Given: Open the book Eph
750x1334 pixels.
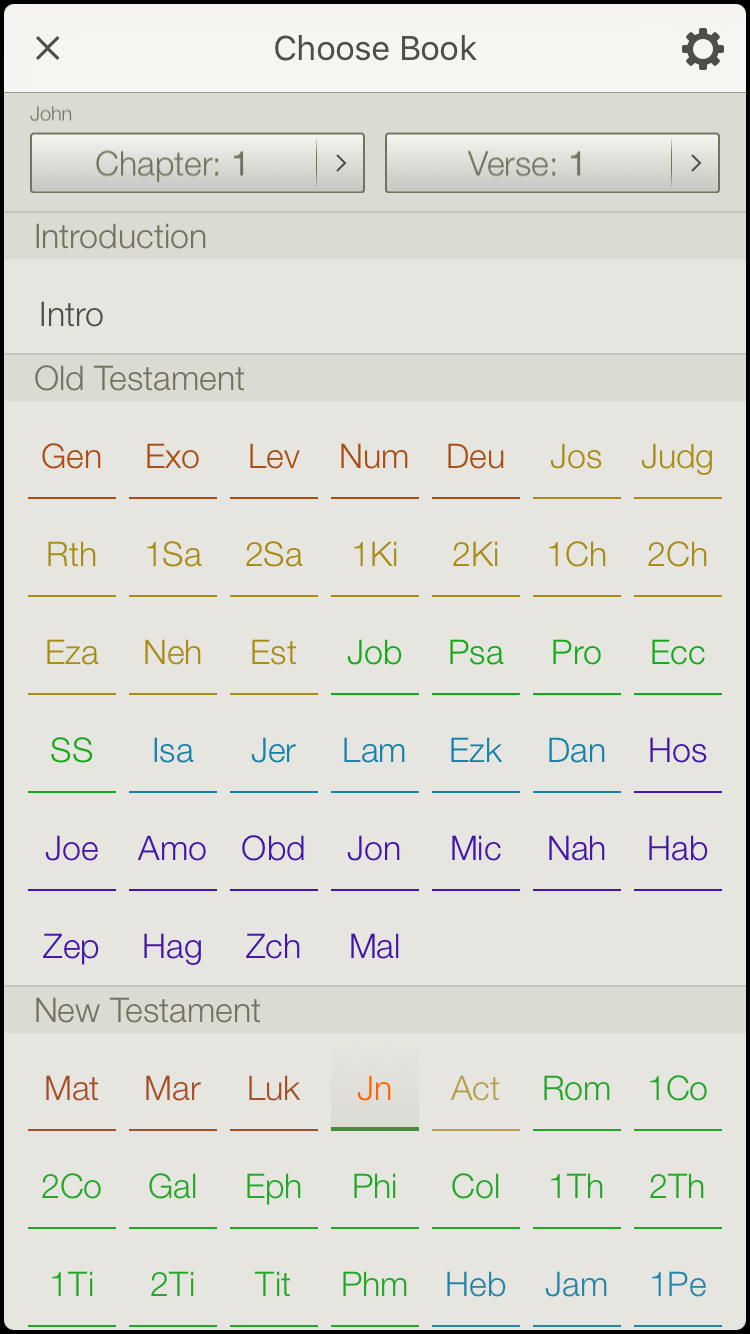Looking at the screenshot, I should (274, 1187).
